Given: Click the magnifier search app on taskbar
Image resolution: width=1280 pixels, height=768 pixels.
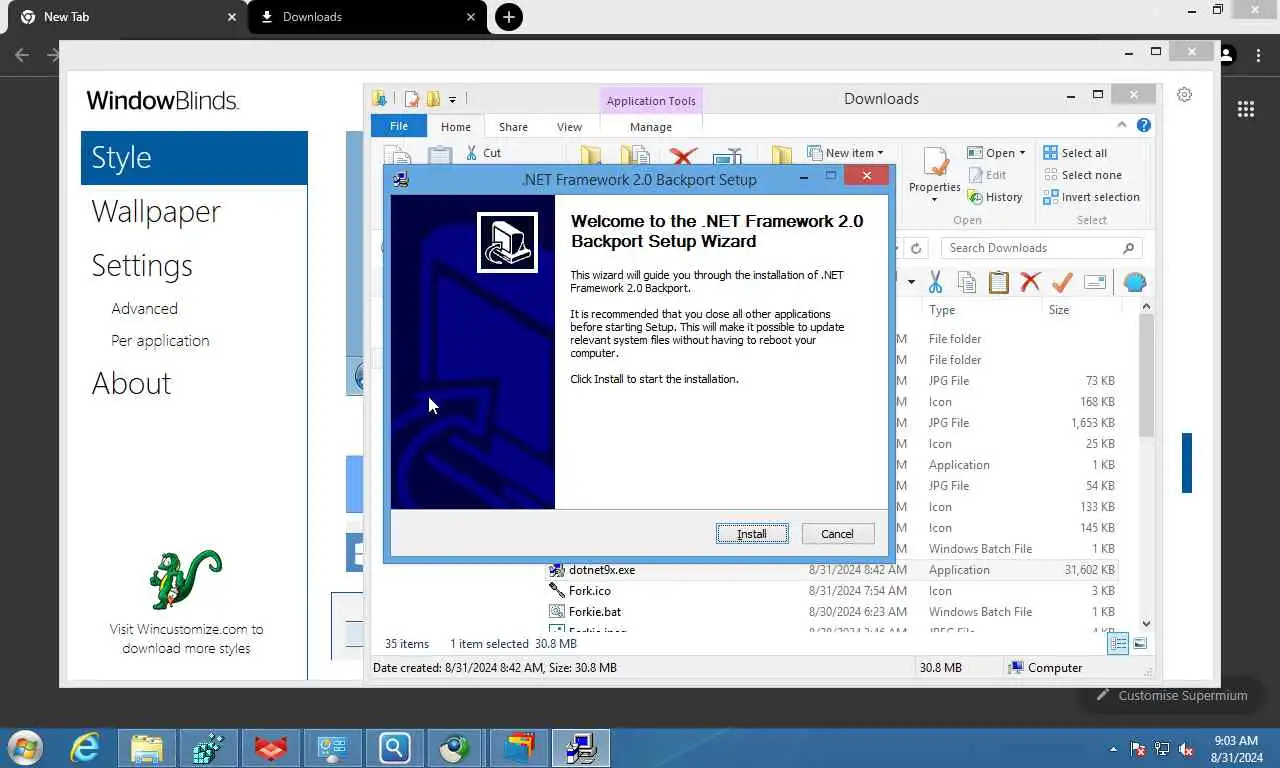Looking at the screenshot, I should (x=394, y=748).
